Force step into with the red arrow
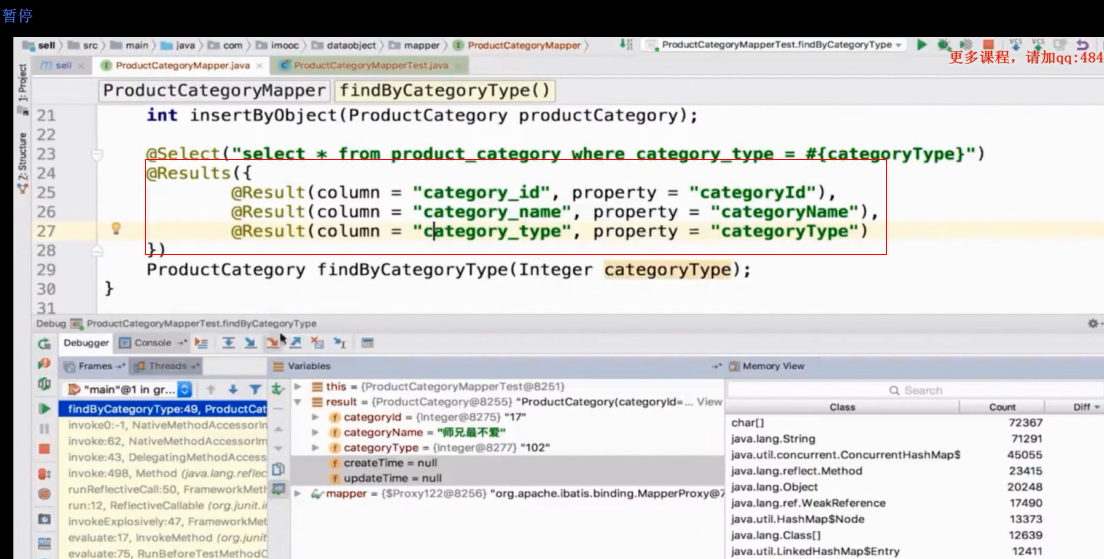This screenshot has width=1104, height=559. click(272, 343)
